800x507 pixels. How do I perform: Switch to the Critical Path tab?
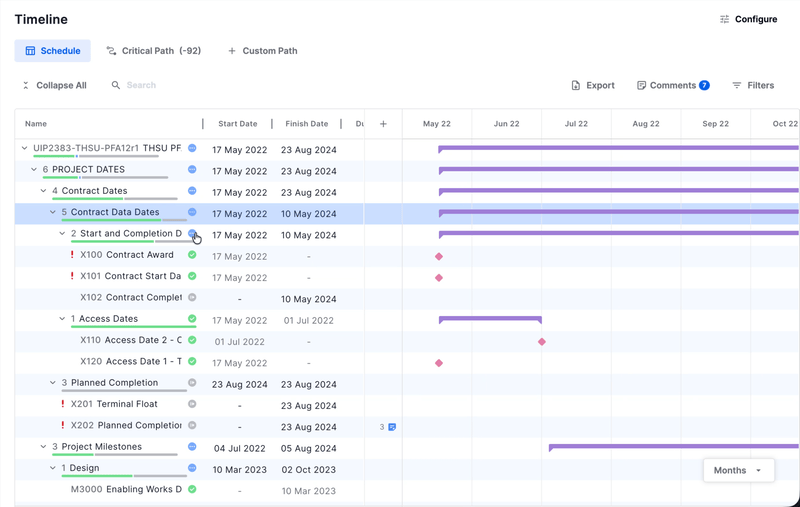153,51
